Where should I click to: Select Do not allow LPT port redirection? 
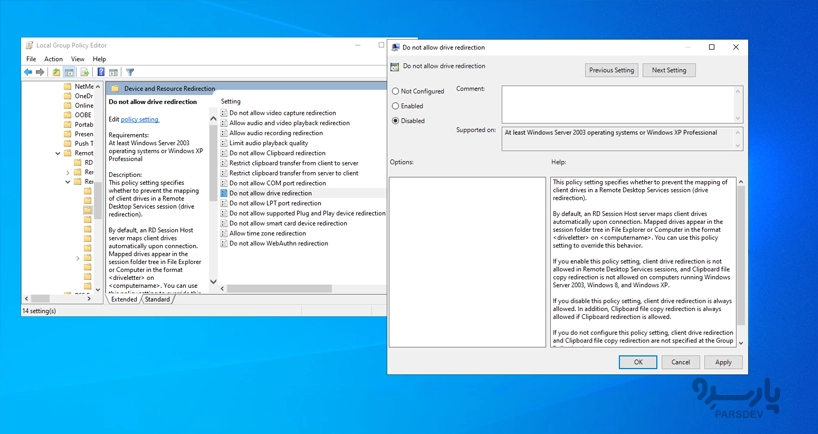[x=275, y=203]
